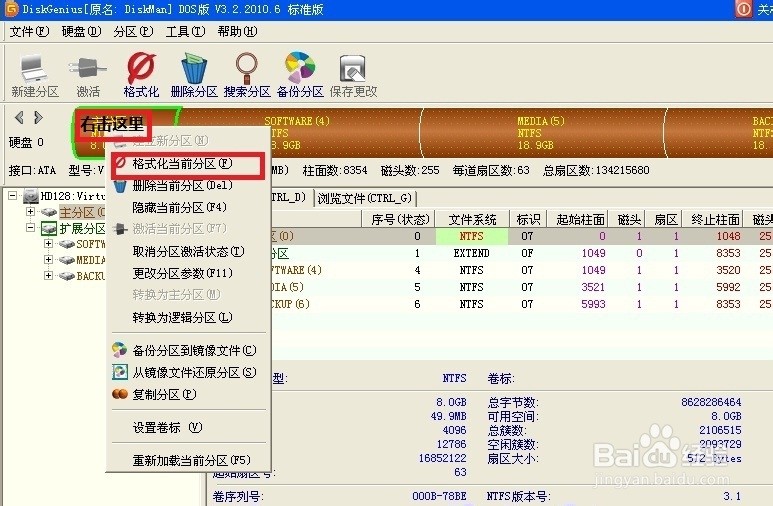Click the 磁头 column header after 起始柱面

(629, 219)
